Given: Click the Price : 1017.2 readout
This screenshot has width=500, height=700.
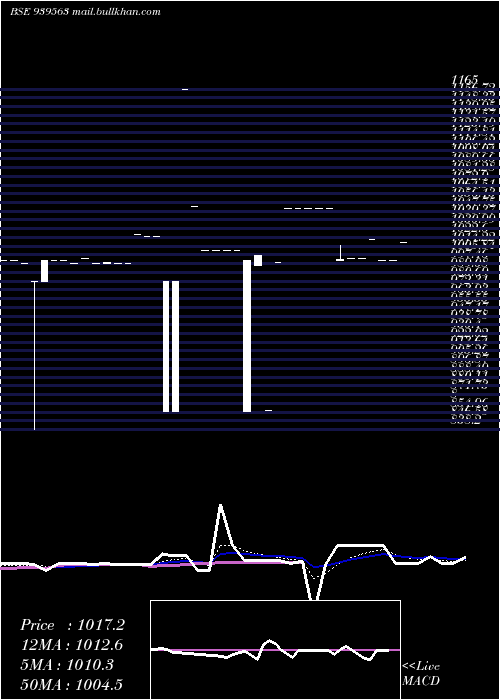Looking at the screenshot, I should pos(72,625).
